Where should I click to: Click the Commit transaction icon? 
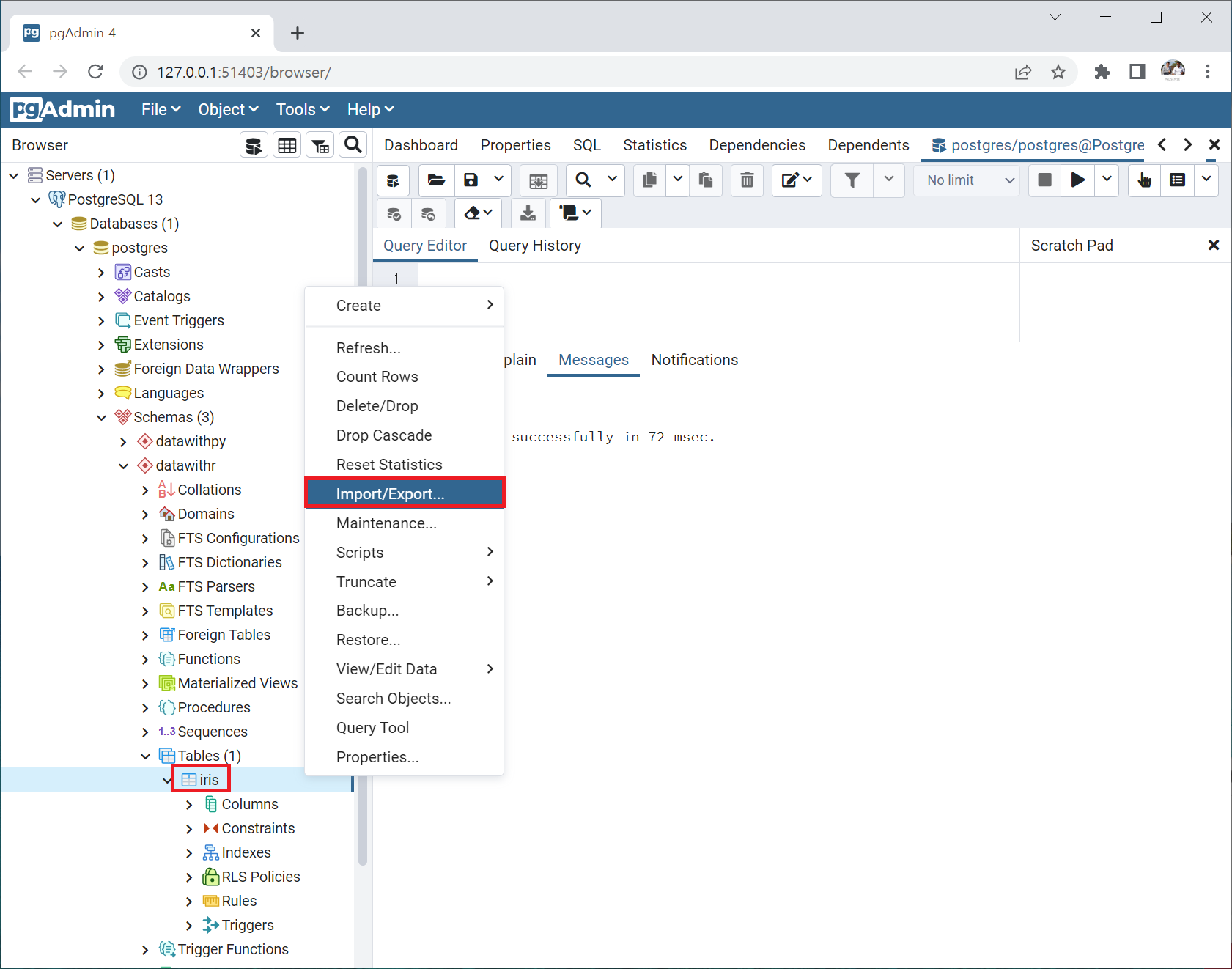pyautogui.click(x=394, y=213)
